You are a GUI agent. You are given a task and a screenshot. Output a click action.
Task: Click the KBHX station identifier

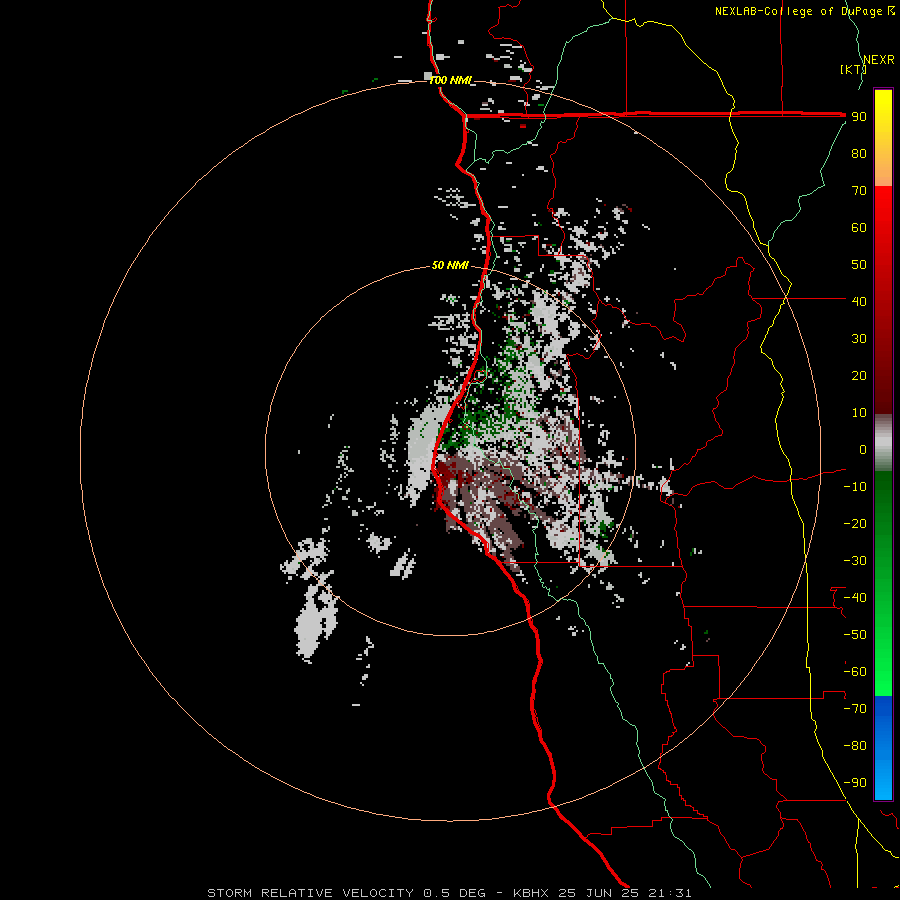[531, 893]
